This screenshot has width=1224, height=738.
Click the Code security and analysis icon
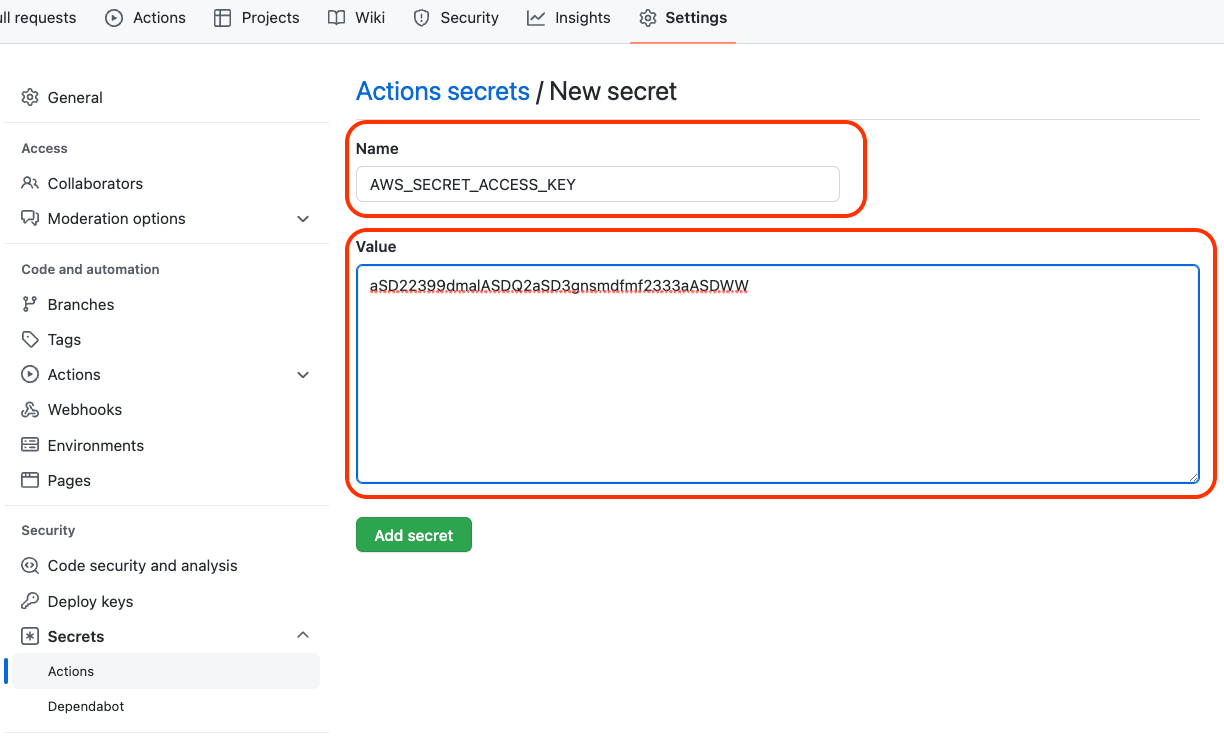[30, 566]
